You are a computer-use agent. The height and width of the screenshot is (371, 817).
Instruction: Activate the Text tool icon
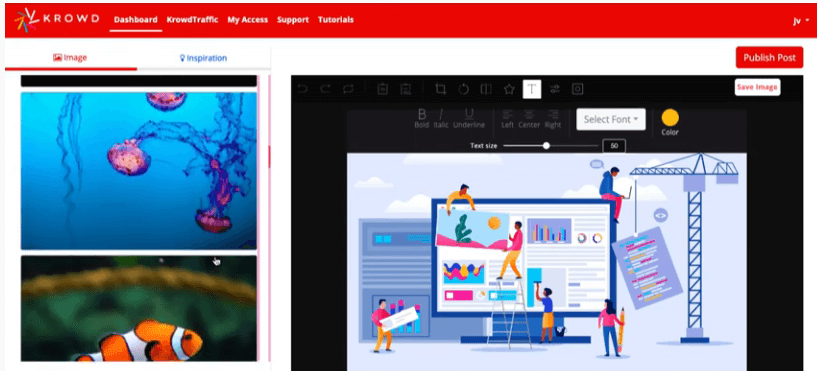click(x=532, y=89)
